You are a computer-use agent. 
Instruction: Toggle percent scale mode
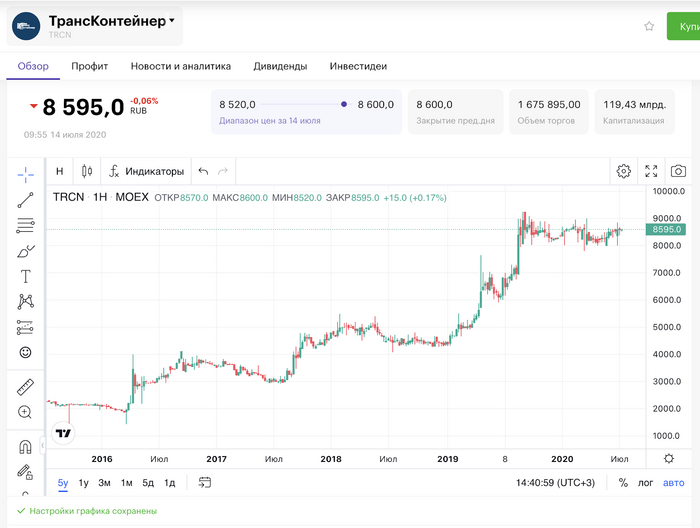click(623, 482)
